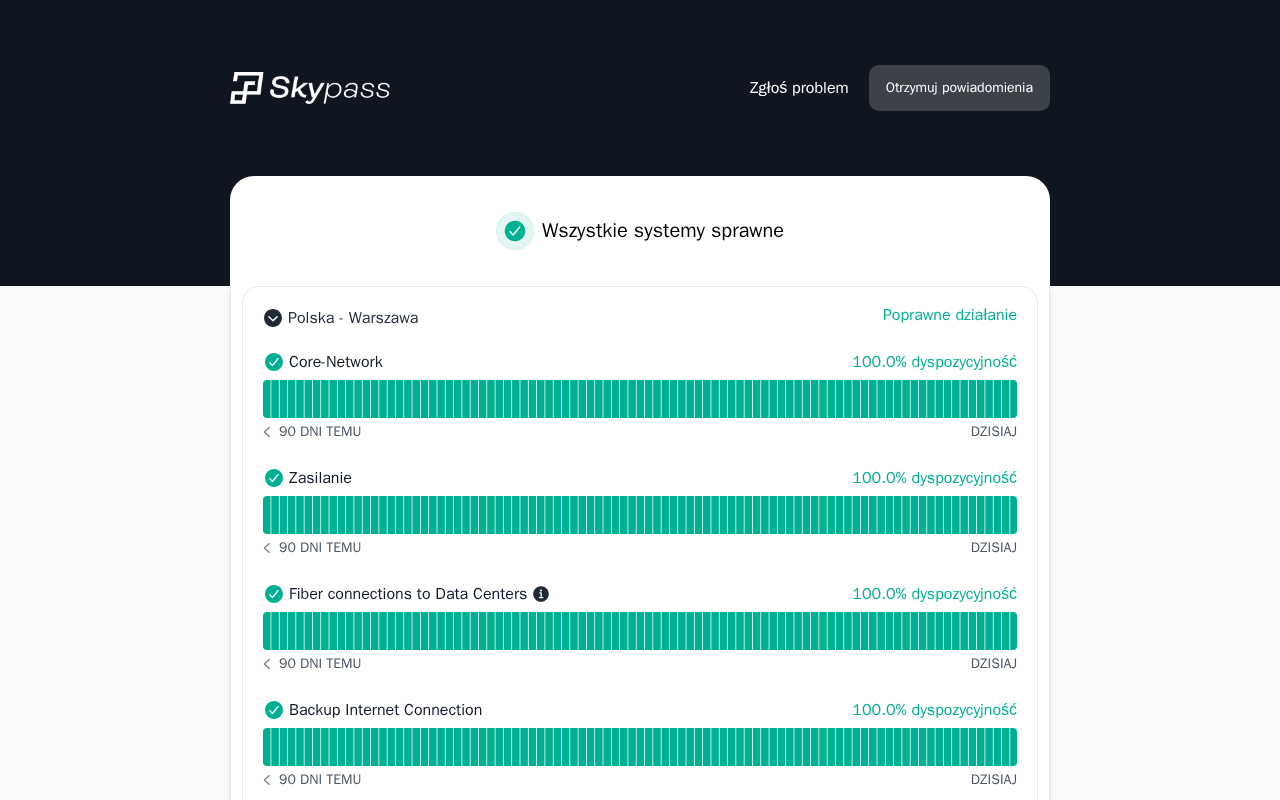This screenshot has width=1280, height=800.
Task: Click the all systems operational checkmark icon
Action: tap(515, 231)
